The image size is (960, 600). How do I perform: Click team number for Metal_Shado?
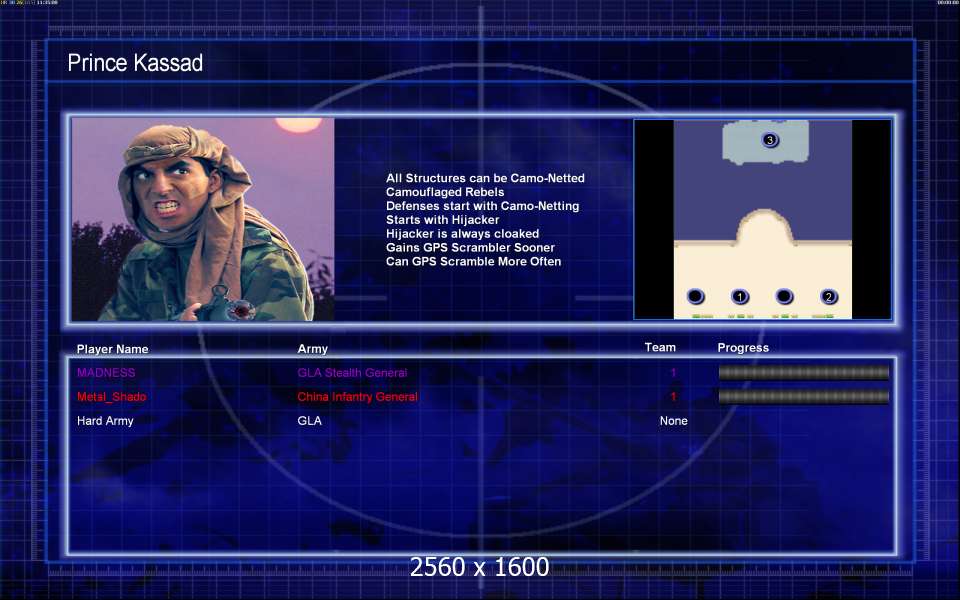click(673, 397)
